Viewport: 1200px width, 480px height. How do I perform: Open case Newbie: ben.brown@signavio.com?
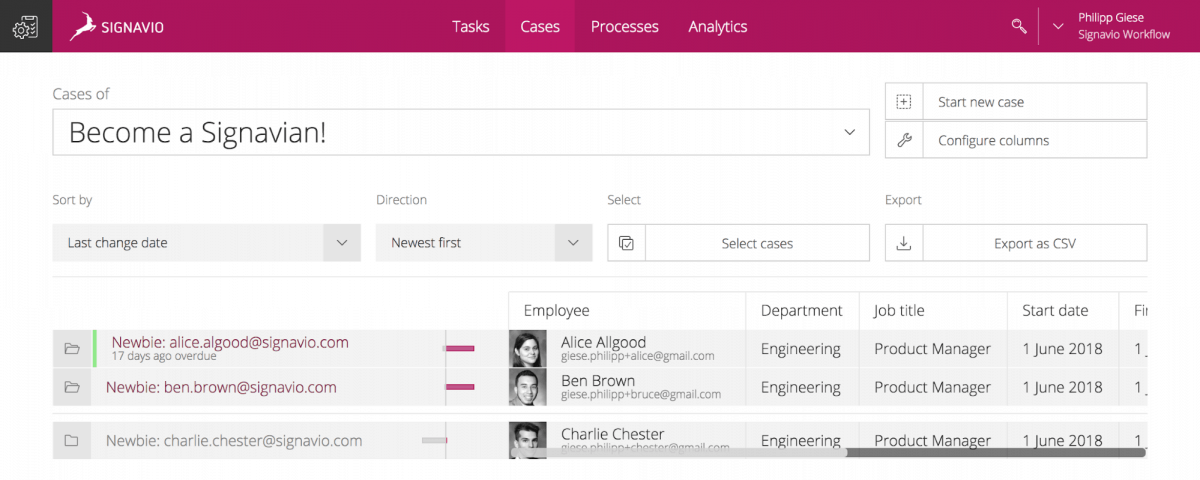tap(221, 387)
